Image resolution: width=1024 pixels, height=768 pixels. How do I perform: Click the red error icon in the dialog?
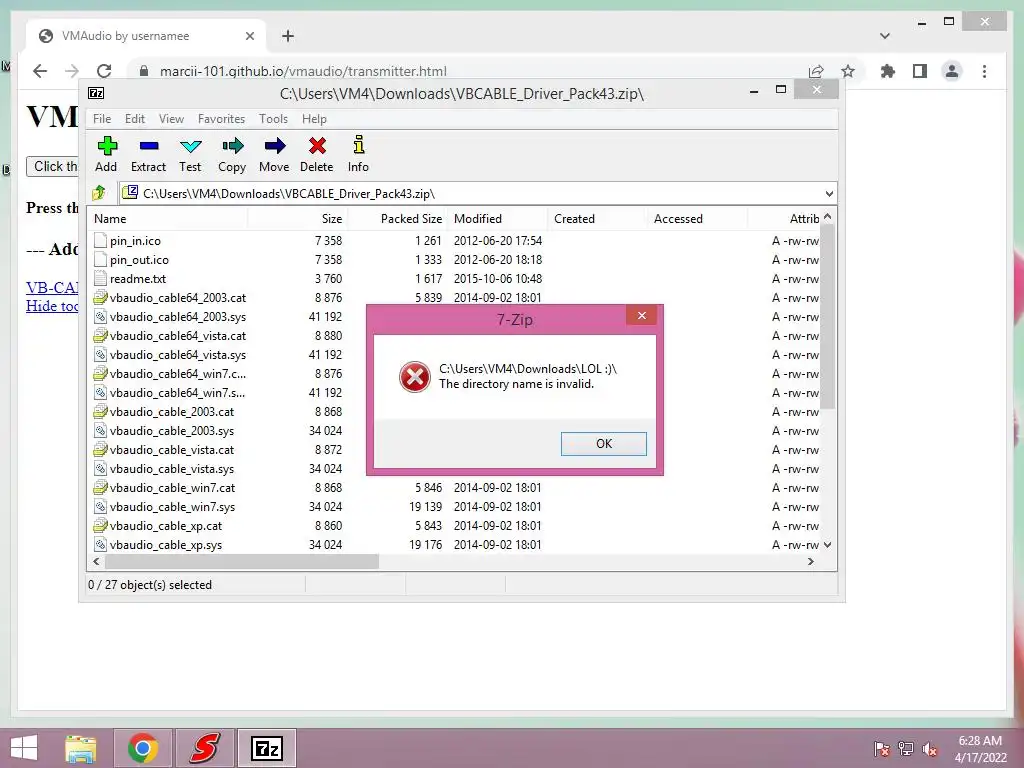415,377
